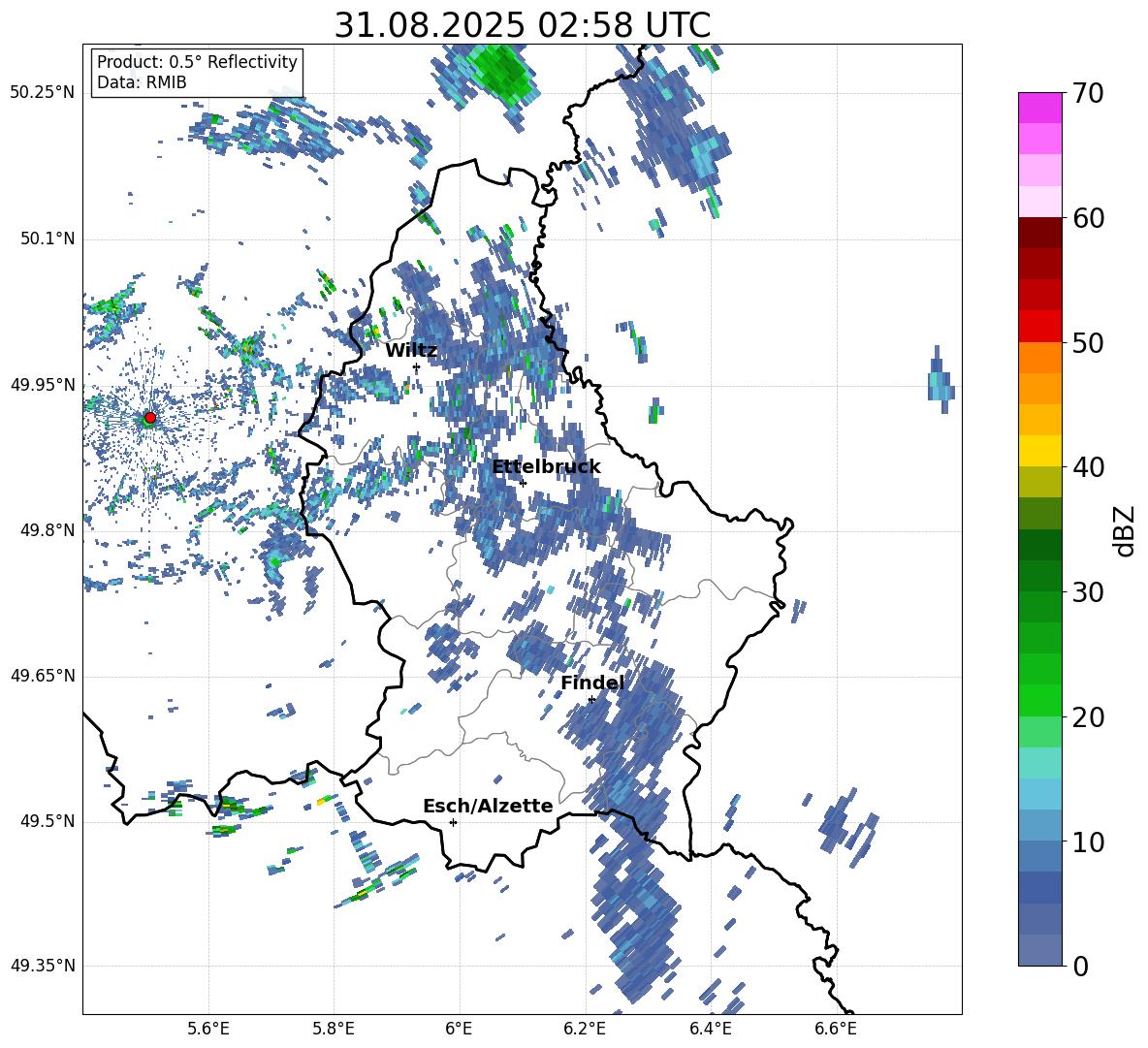Click the 20 value on colorbar
This screenshot has width=1148, height=1048.
click(1088, 717)
